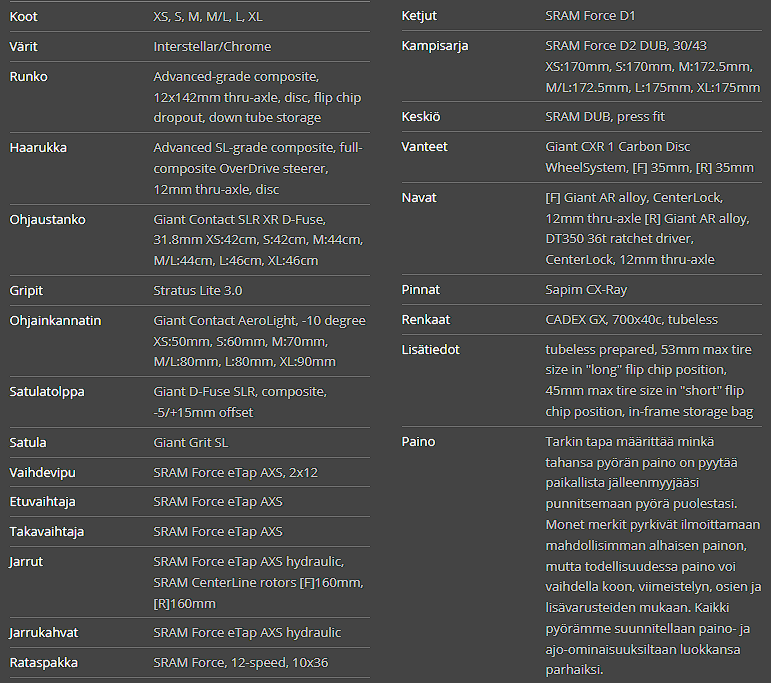
Task: Click the SRAM Force D1 chain value
Action: pos(590,16)
